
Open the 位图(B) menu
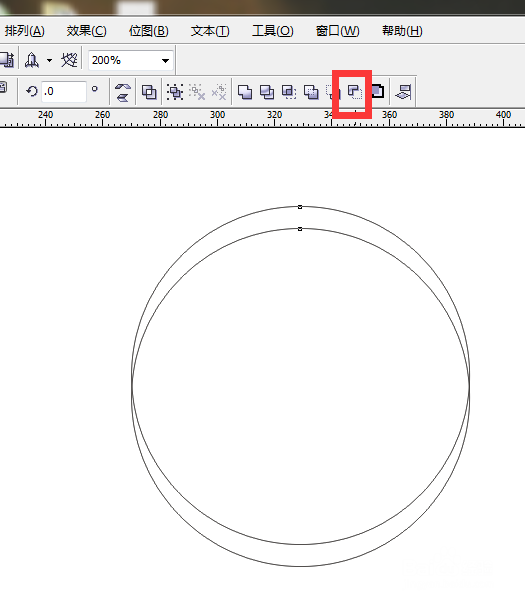tap(148, 31)
